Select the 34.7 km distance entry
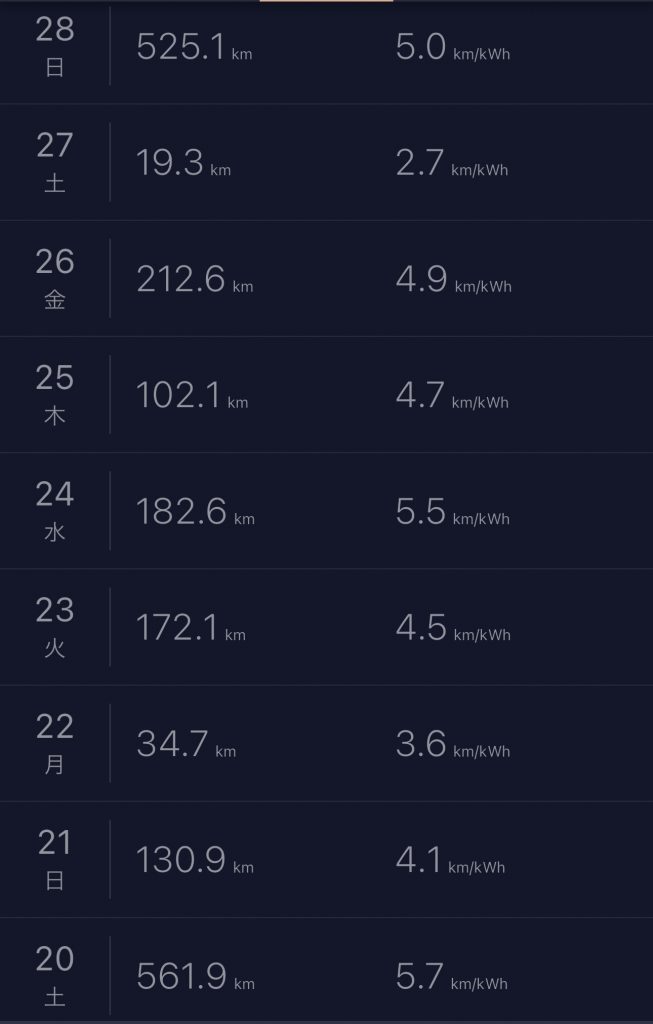Image resolution: width=653 pixels, height=1024 pixels. (186, 744)
